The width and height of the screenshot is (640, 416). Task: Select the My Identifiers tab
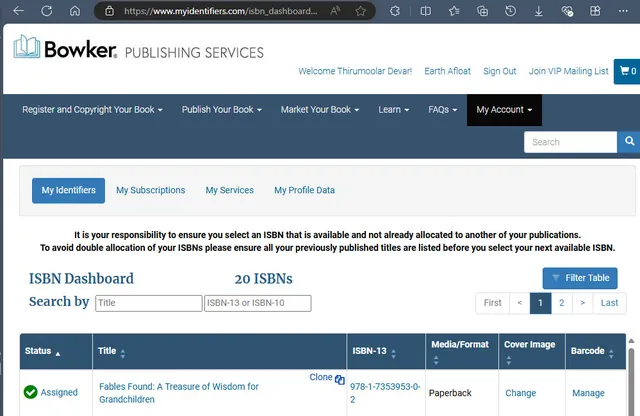(69, 190)
